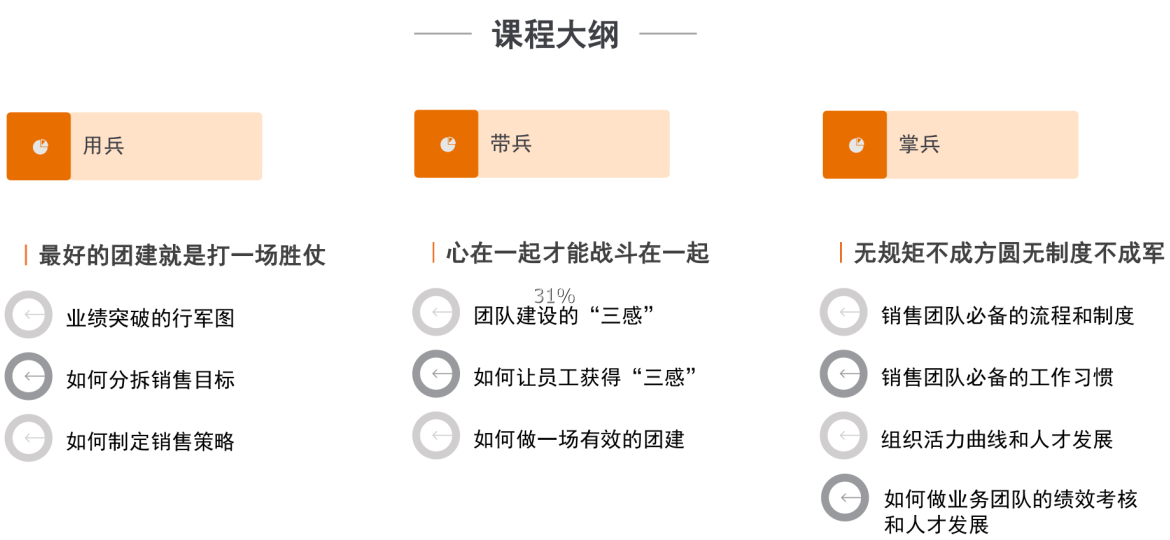The image size is (1170, 540).
Task: Click arrow circle beside 组织活力曲线和人才发展
Action: tap(844, 436)
